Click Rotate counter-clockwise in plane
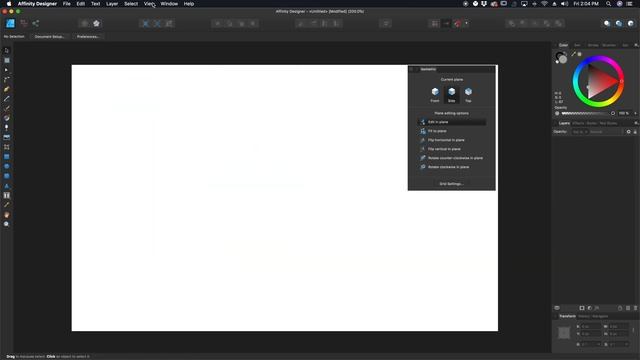Screen dimensions: 640x360 click(x=452, y=158)
